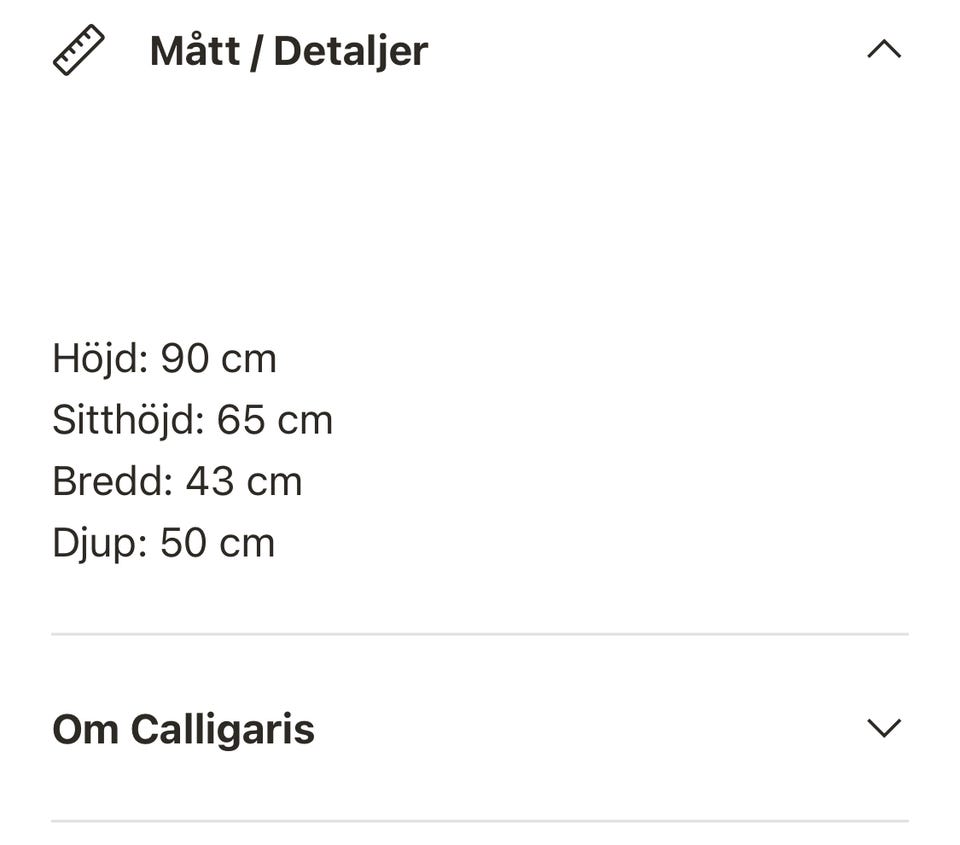The image size is (960, 845).
Task: Tap the word Calligaris in the heading
Action: [x=222, y=729]
